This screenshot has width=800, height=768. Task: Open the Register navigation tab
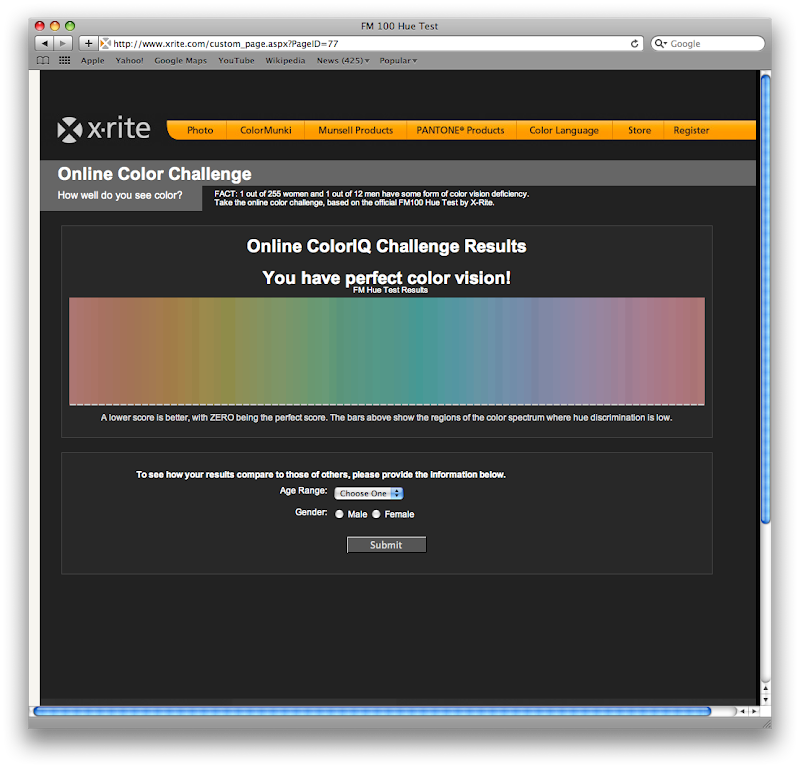pyautogui.click(x=691, y=130)
